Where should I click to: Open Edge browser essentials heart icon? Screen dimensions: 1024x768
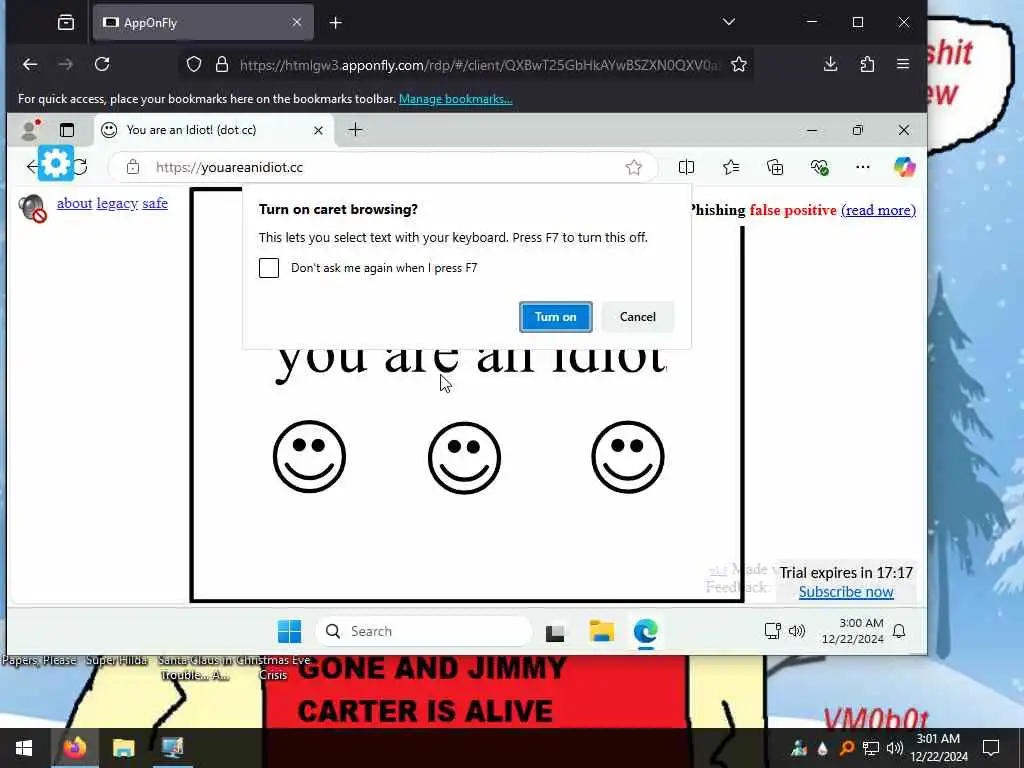tap(820, 167)
